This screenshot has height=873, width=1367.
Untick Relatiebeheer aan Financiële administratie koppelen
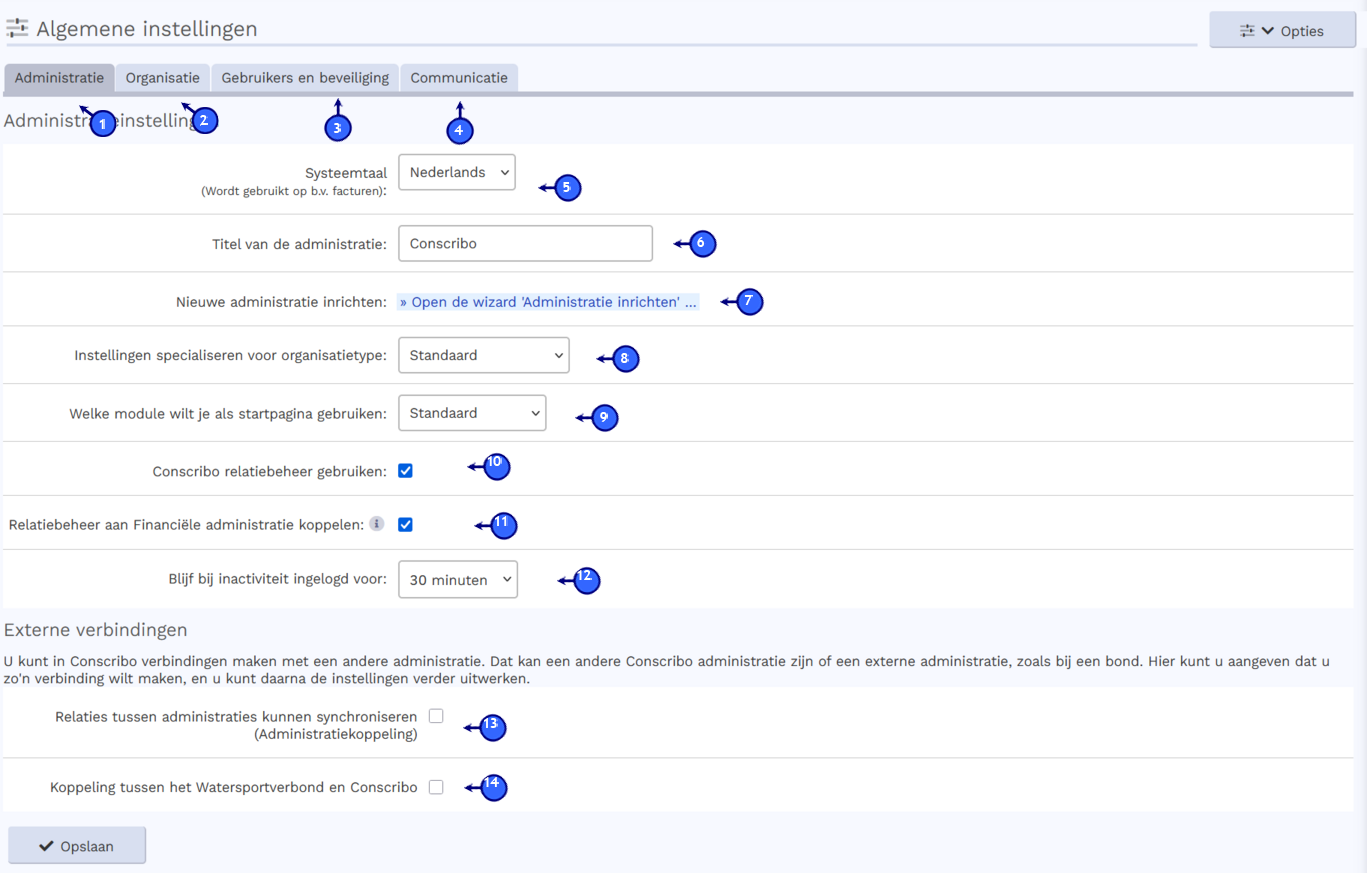coord(405,524)
